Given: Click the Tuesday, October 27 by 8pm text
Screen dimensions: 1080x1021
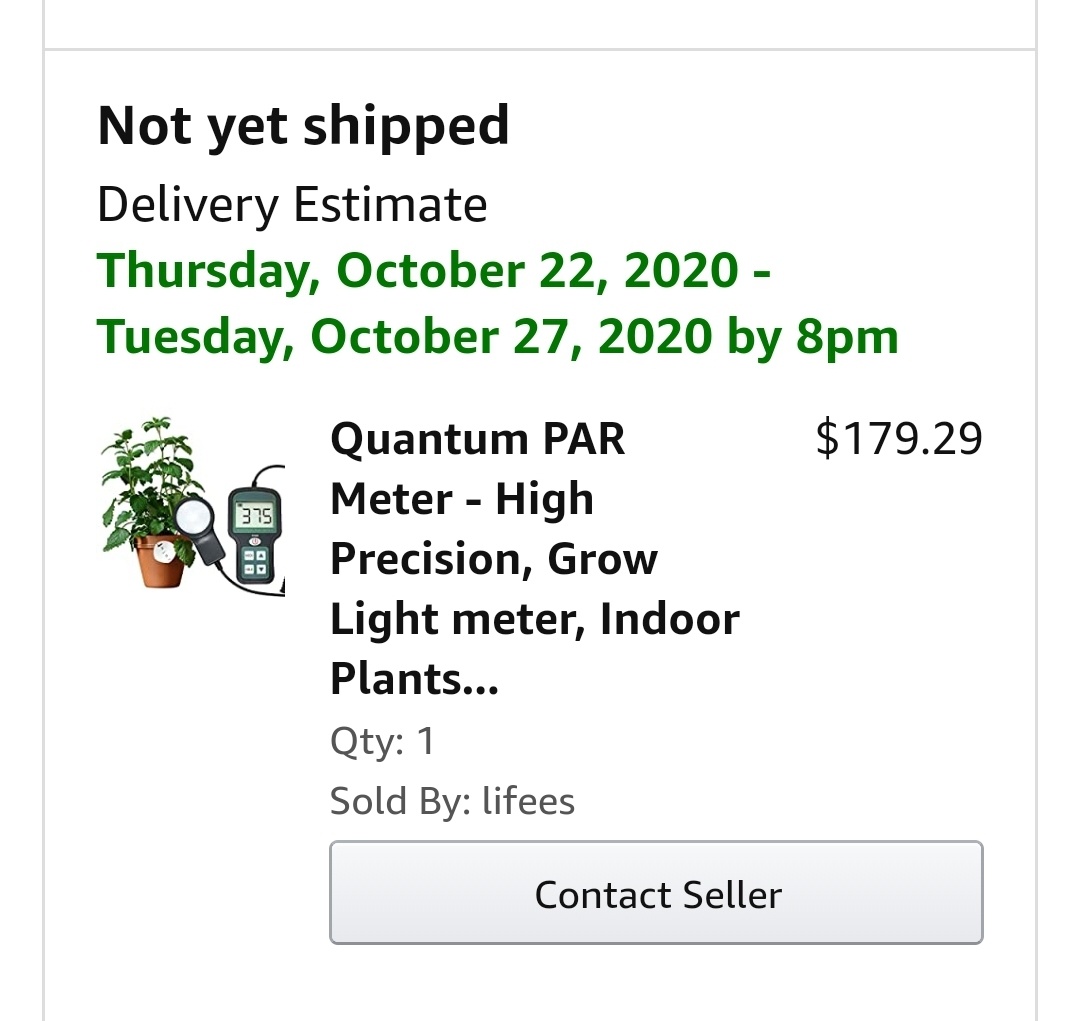Looking at the screenshot, I should point(497,337).
